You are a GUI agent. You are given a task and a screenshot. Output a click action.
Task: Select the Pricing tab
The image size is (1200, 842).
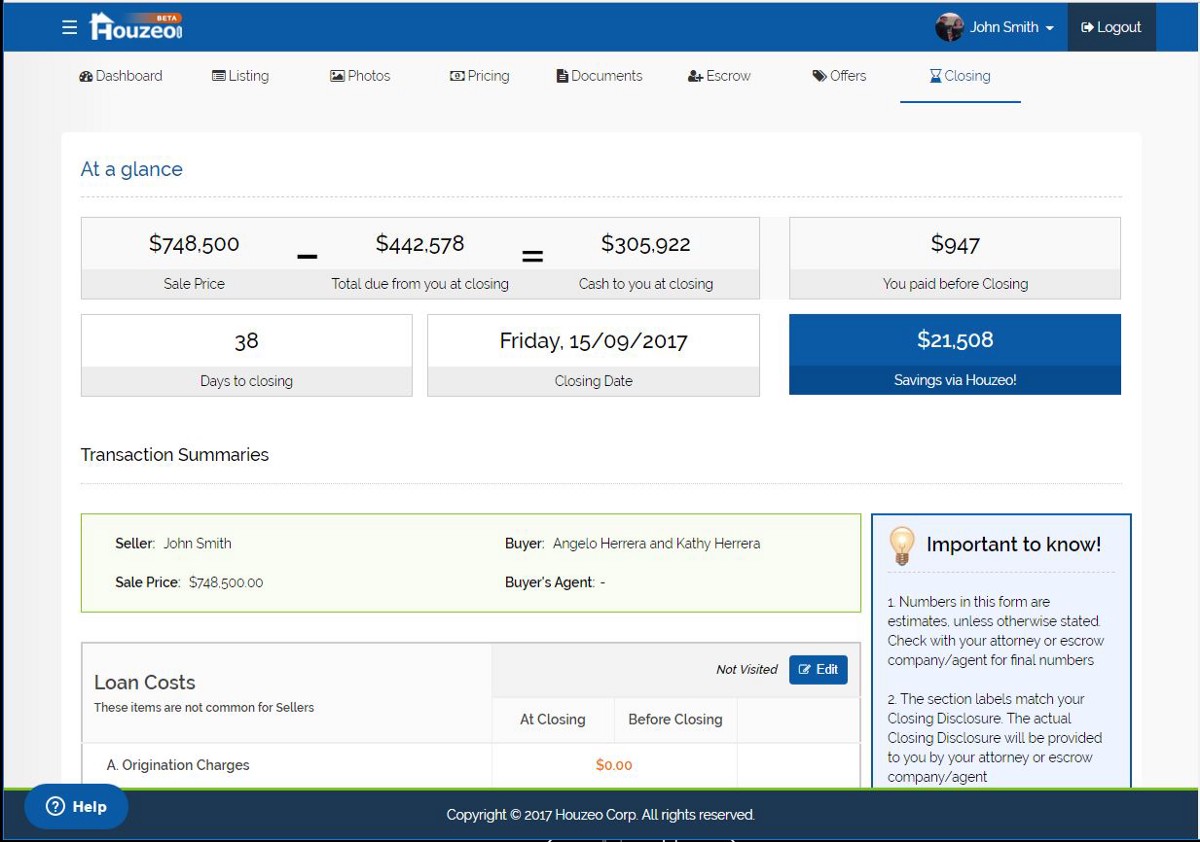coord(479,76)
